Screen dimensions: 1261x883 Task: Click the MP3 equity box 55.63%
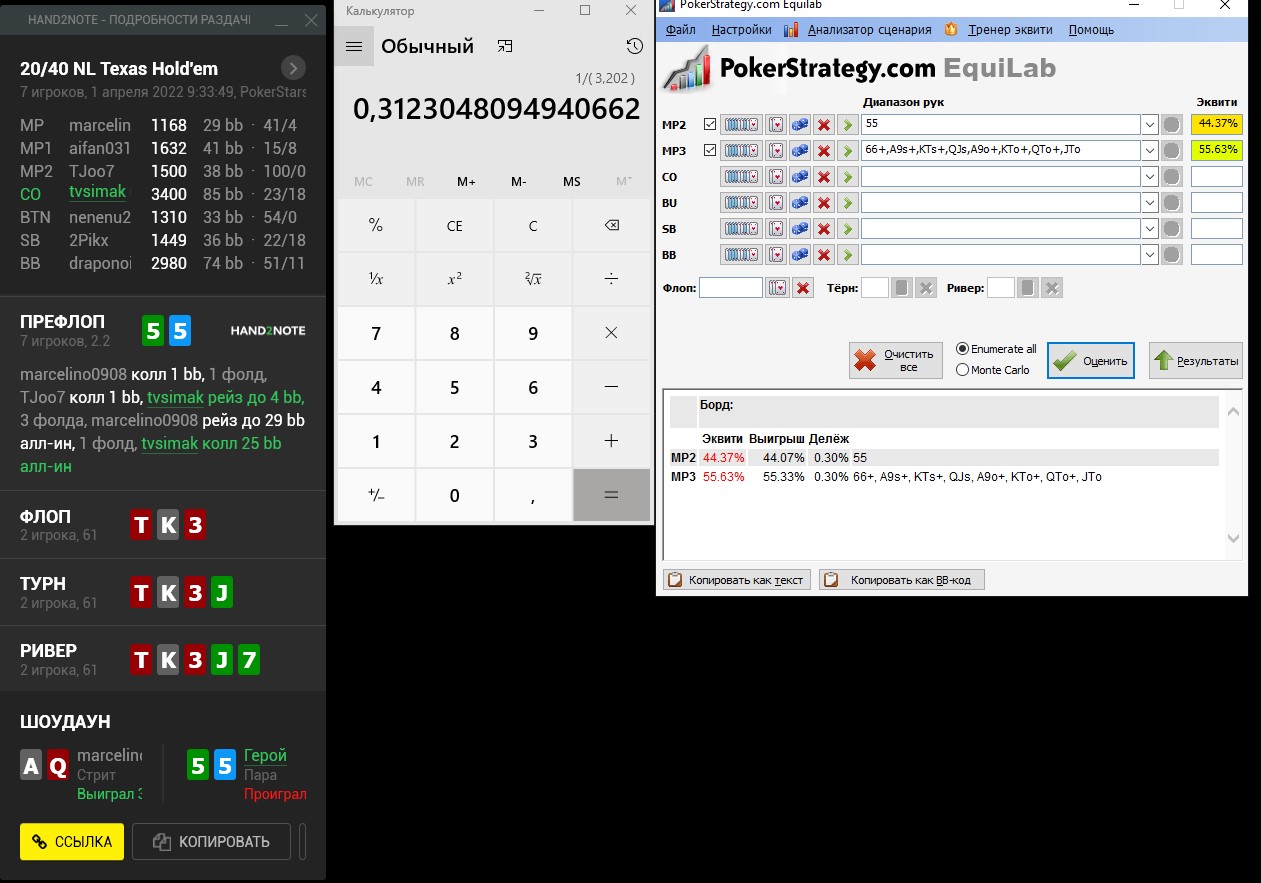pyautogui.click(x=1217, y=150)
